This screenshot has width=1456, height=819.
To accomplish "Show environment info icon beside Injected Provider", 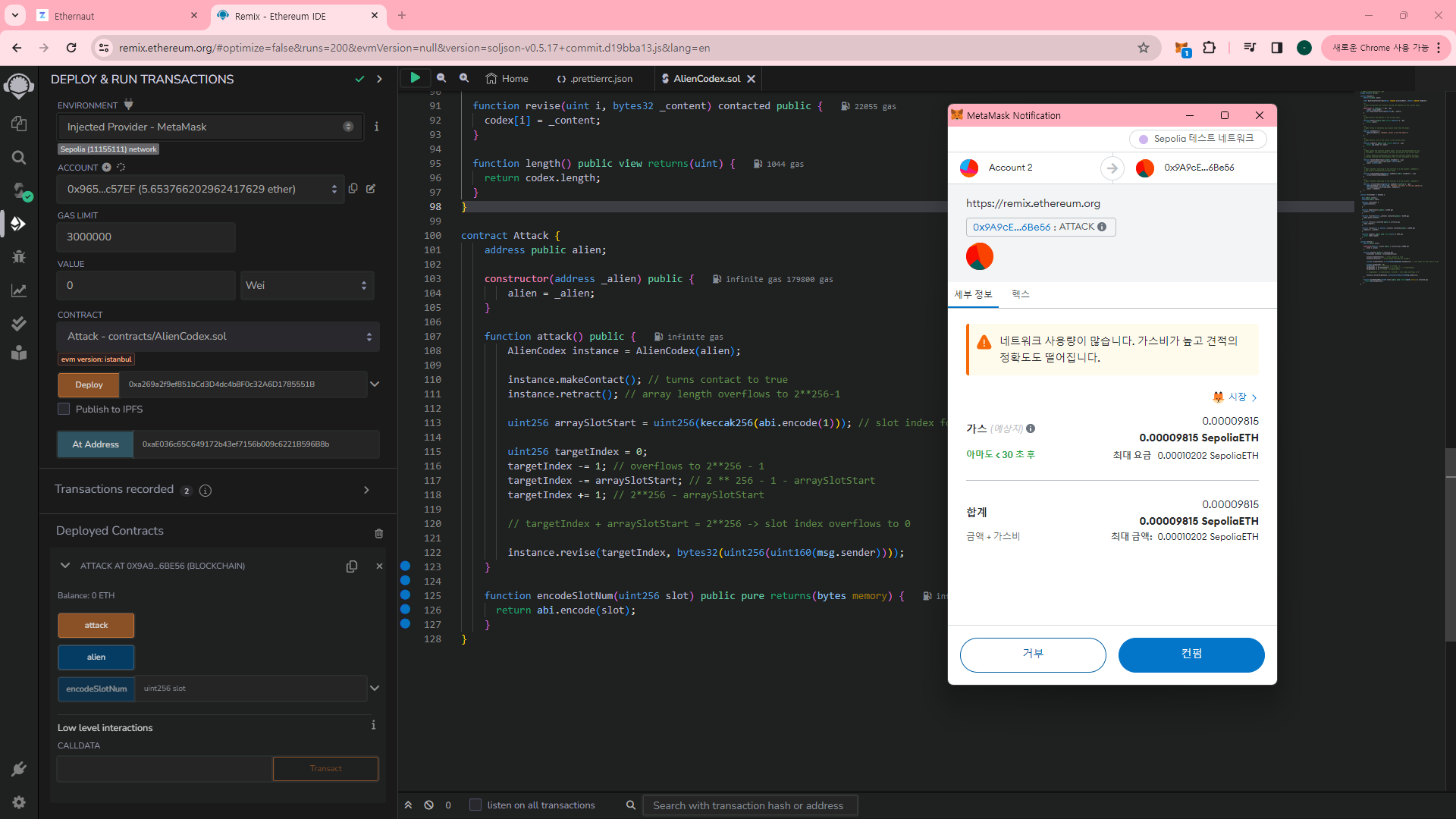I will click(x=376, y=127).
